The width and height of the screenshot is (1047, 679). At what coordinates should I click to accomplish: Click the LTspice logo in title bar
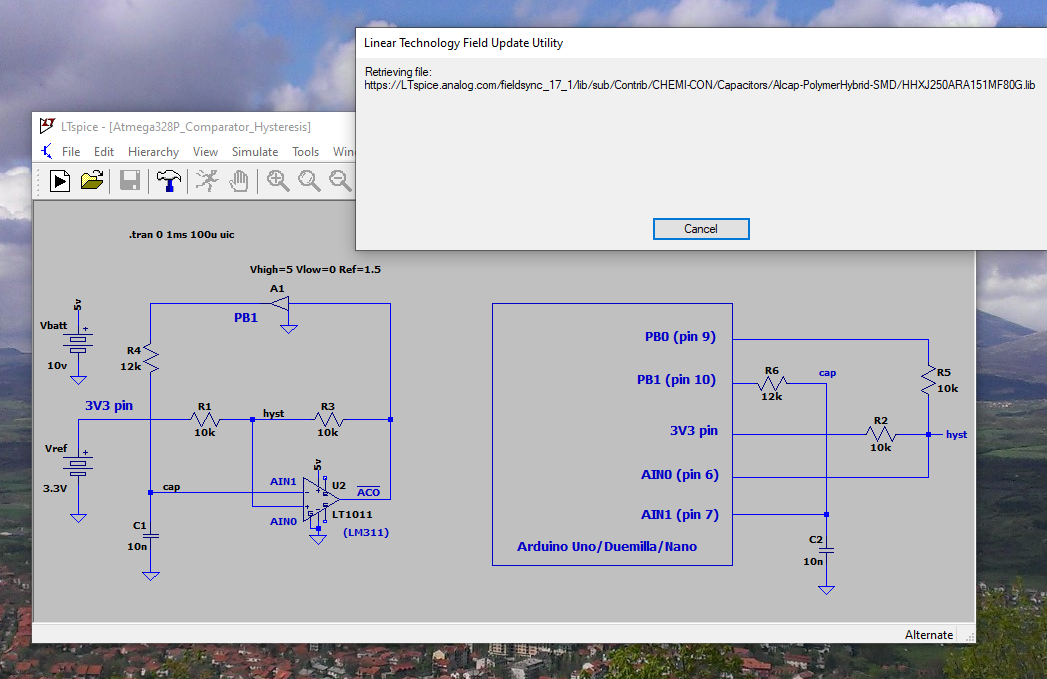[x=47, y=126]
